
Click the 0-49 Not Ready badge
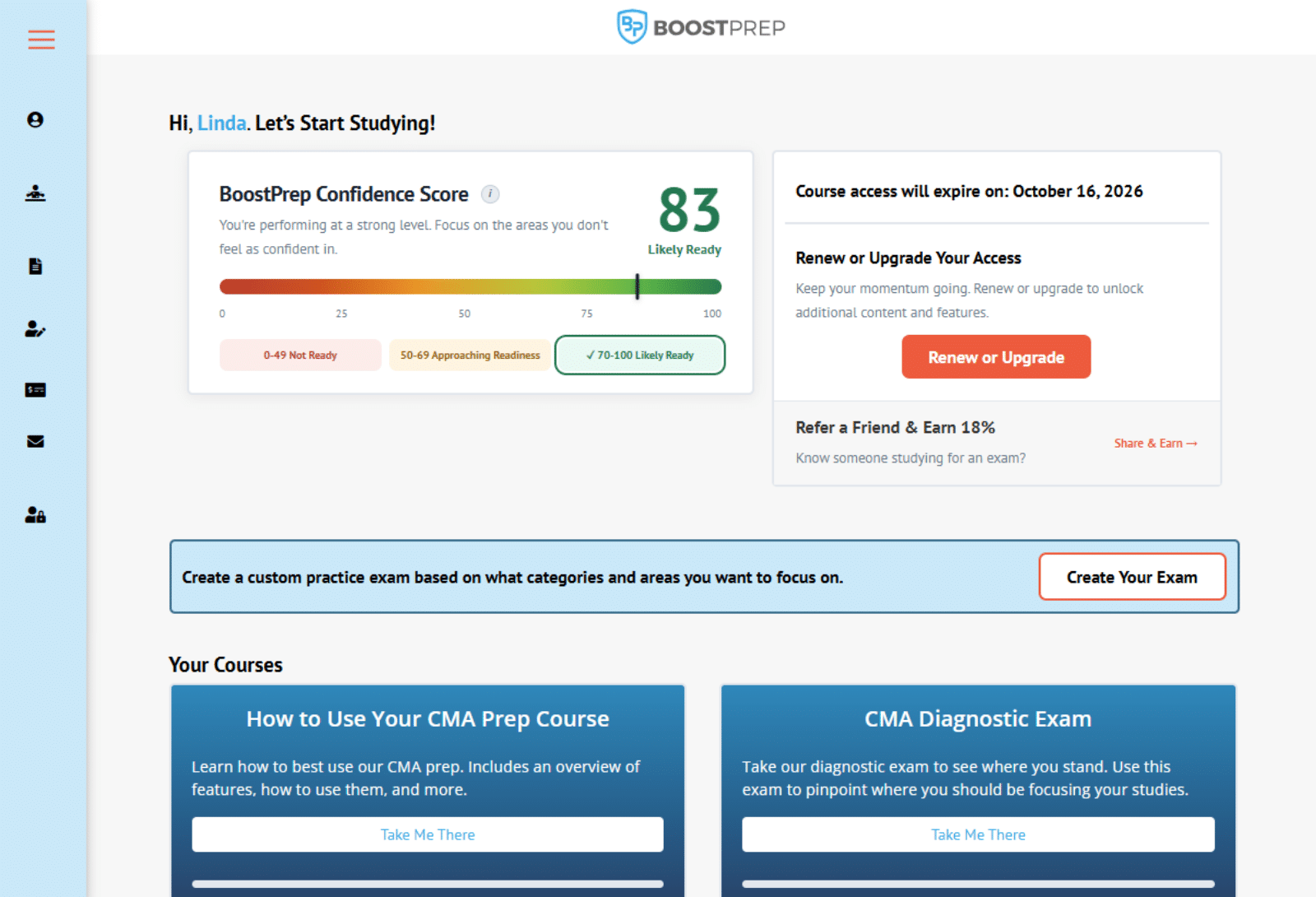(x=300, y=356)
